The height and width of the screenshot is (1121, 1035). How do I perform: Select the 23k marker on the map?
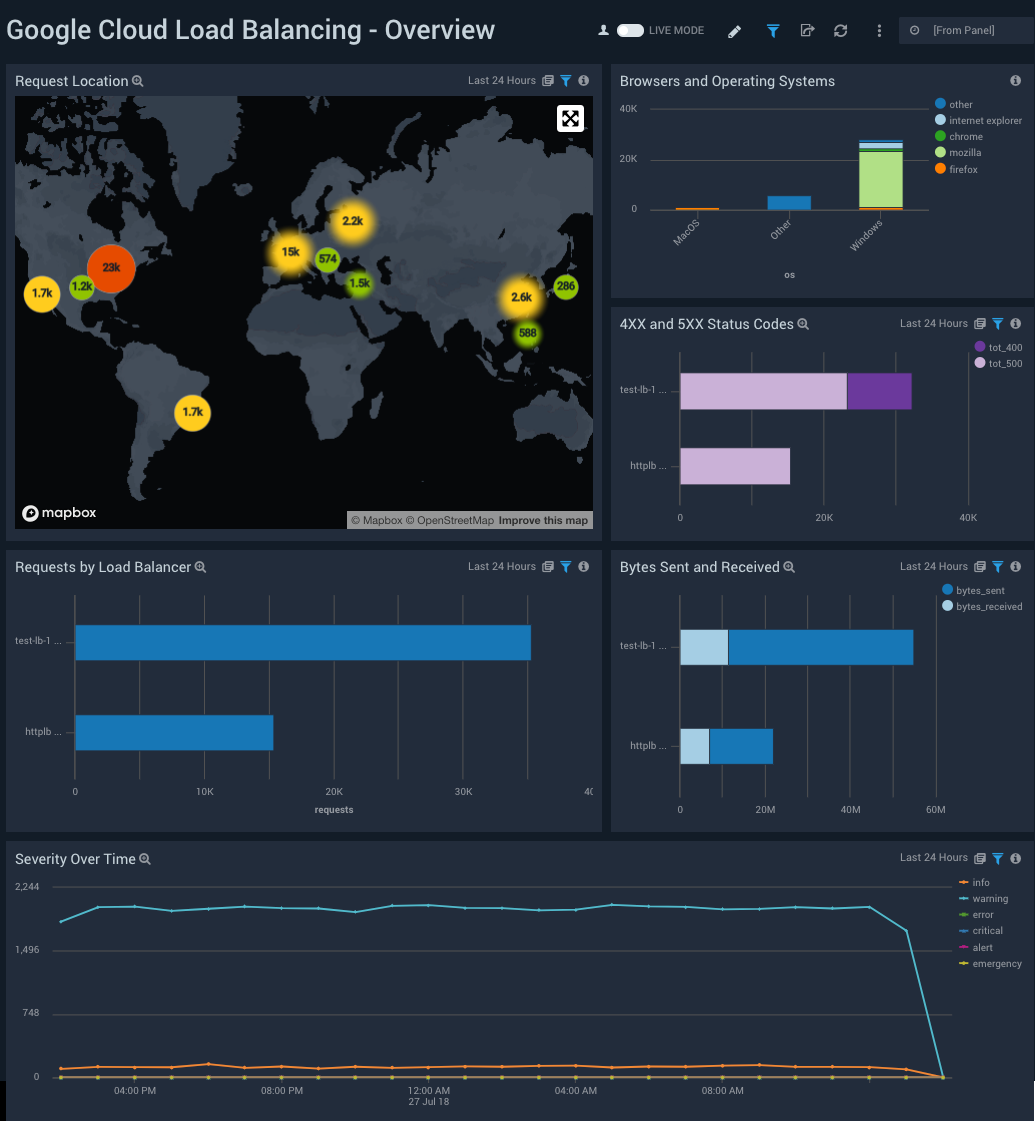pos(110,268)
